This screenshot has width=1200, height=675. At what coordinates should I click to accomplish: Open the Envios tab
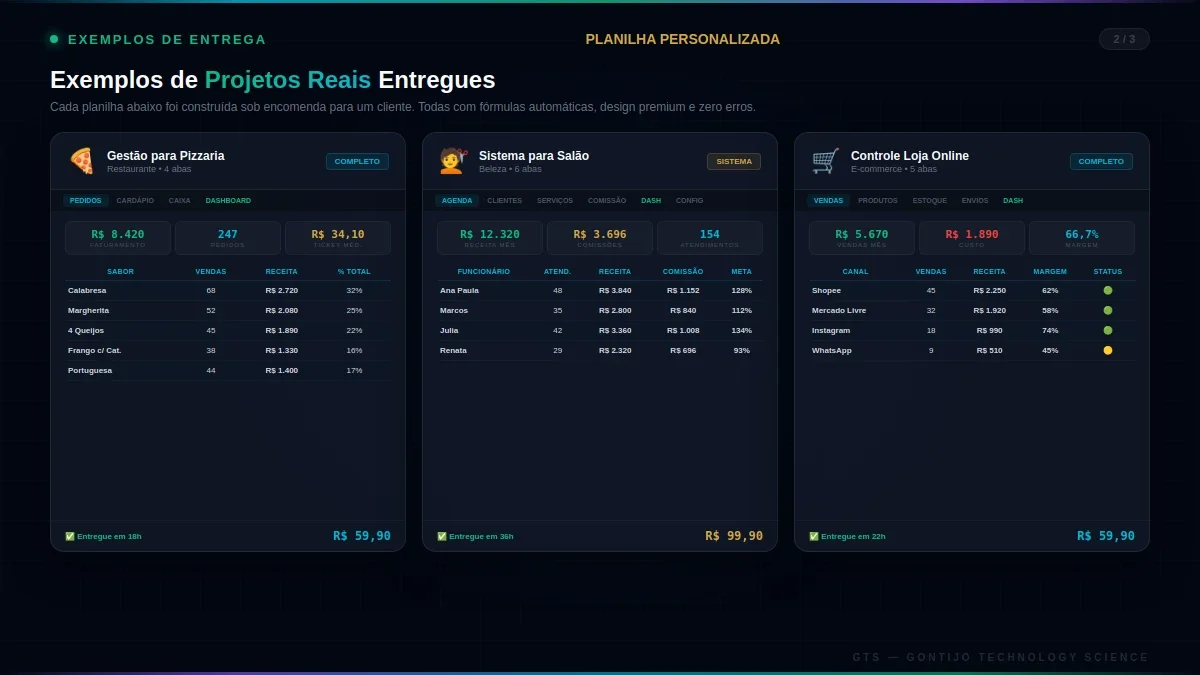(975, 200)
